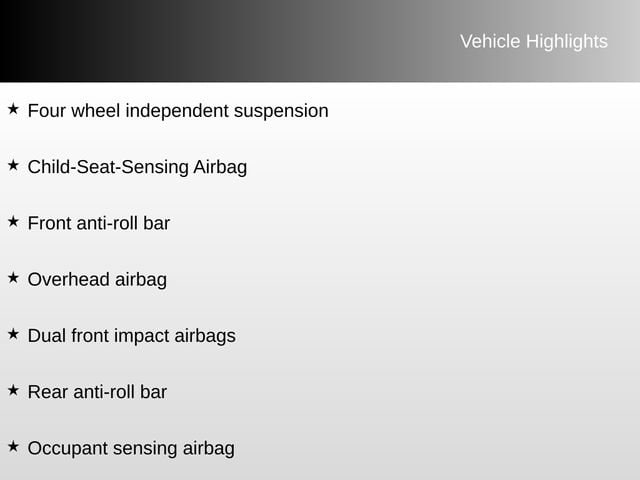640x480 pixels.
Task: Click the 'Occupant sensing airbag' text line
Action: tap(131, 448)
